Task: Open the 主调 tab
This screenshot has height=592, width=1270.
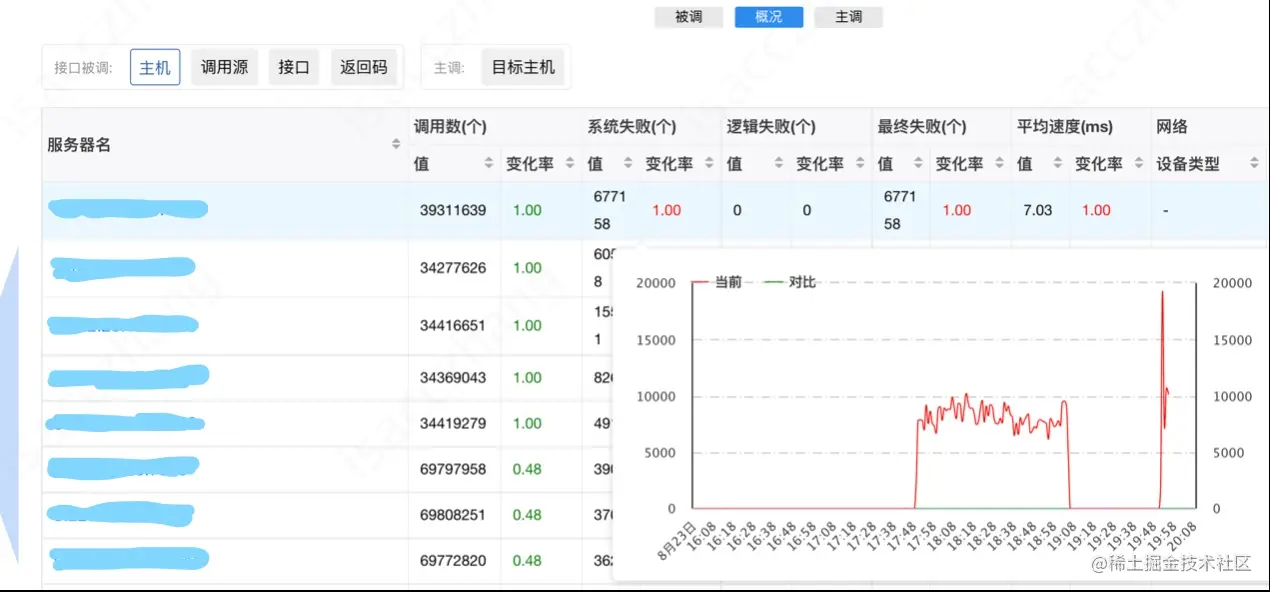Action: point(849,17)
